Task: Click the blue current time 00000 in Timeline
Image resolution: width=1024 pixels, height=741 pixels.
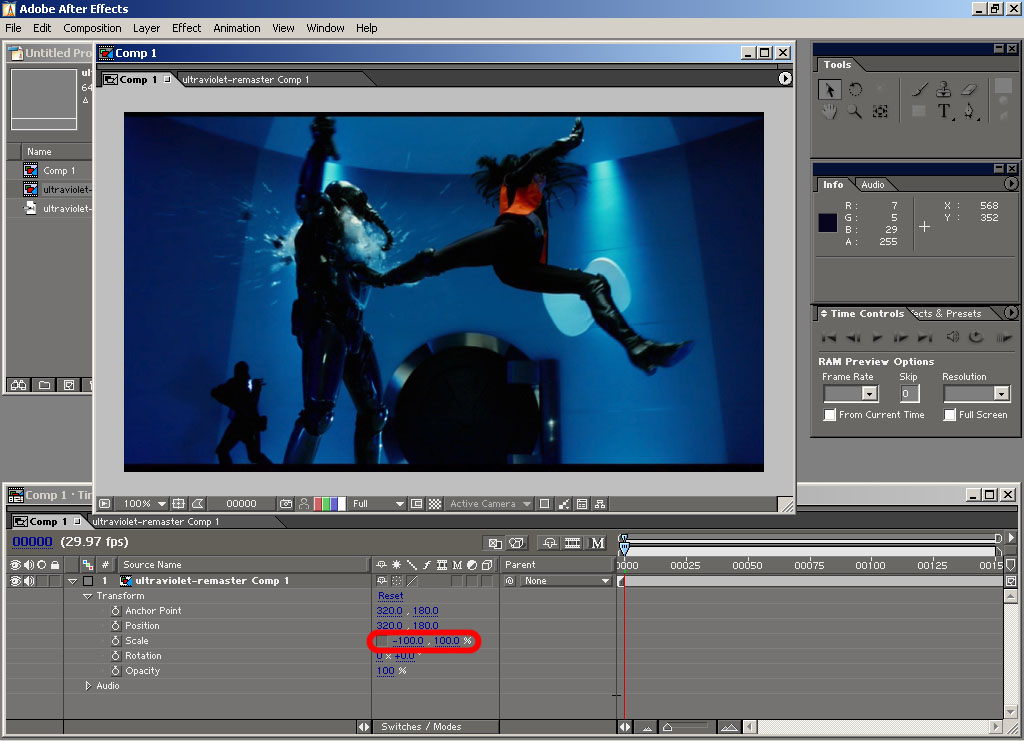Action: [x=32, y=542]
